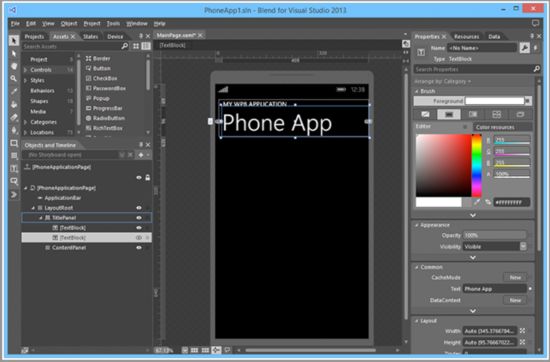Open Color resources tab in editor
Viewport: 550px width, 362px height.
pos(495,127)
